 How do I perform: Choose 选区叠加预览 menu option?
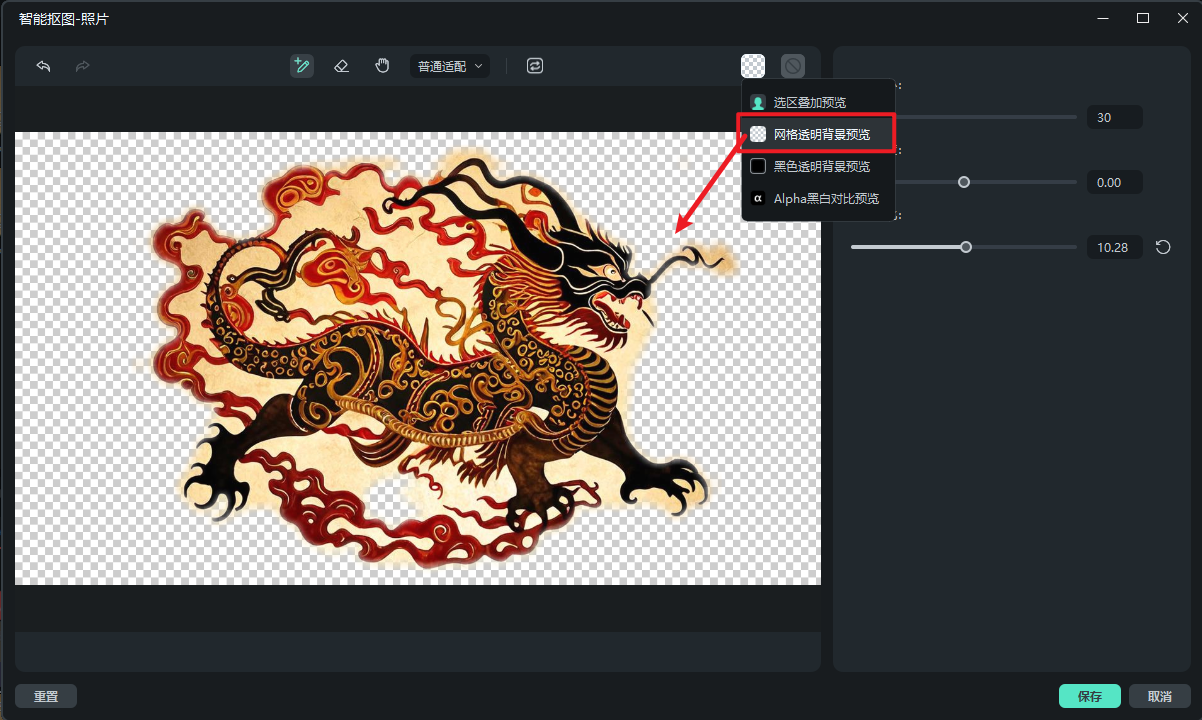pyautogui.click(x=818, y=102)
